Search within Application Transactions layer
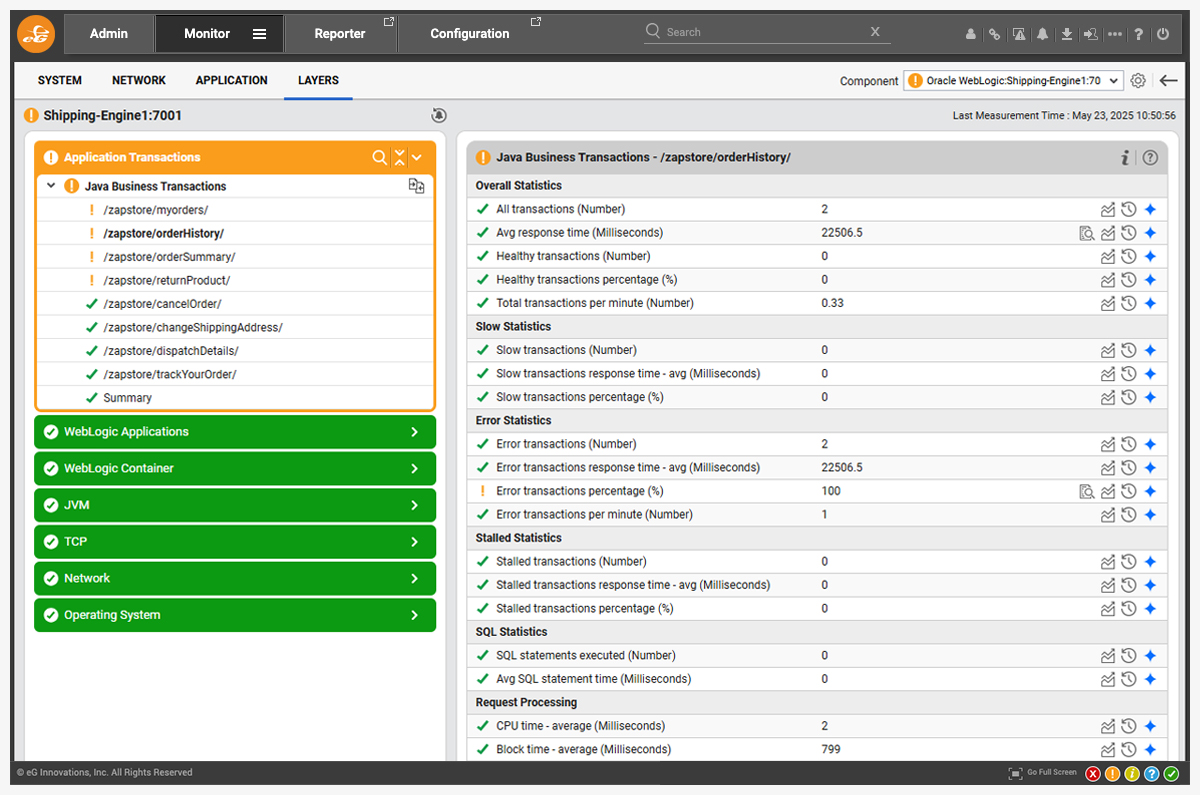Viewport: 1200px width, 795px height. [380, 157]
